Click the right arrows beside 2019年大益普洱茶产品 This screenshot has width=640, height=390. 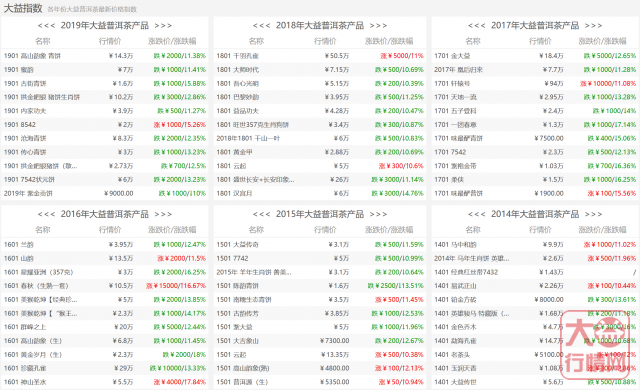tap(163, 26)
